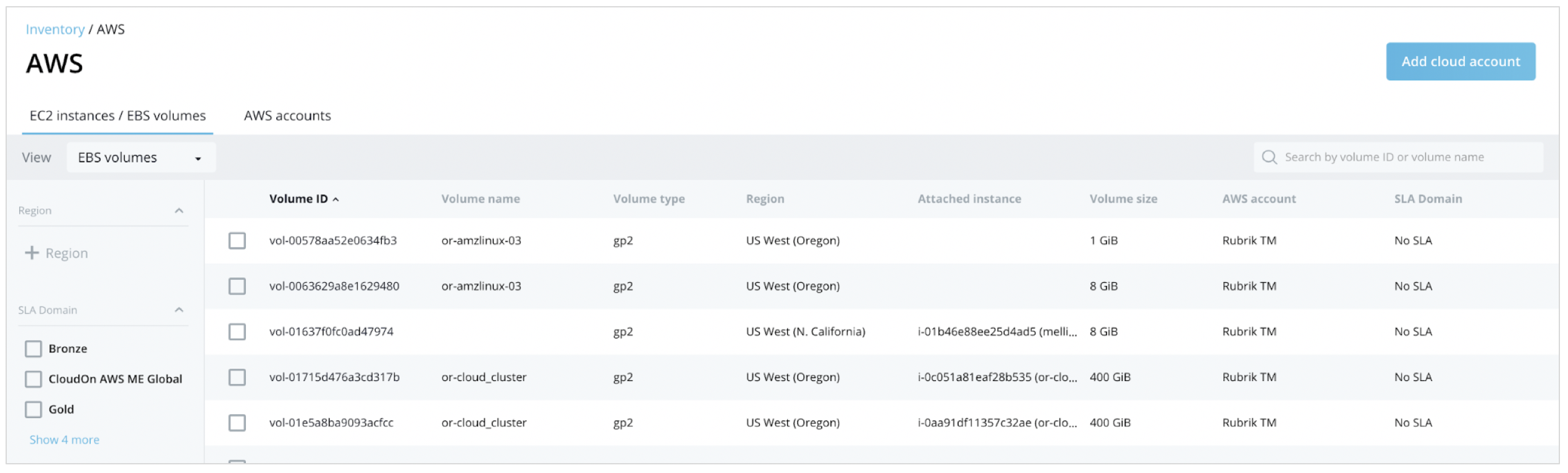Click attached instance i-0c051a81eaf28b535

click(x=997, y=377)
